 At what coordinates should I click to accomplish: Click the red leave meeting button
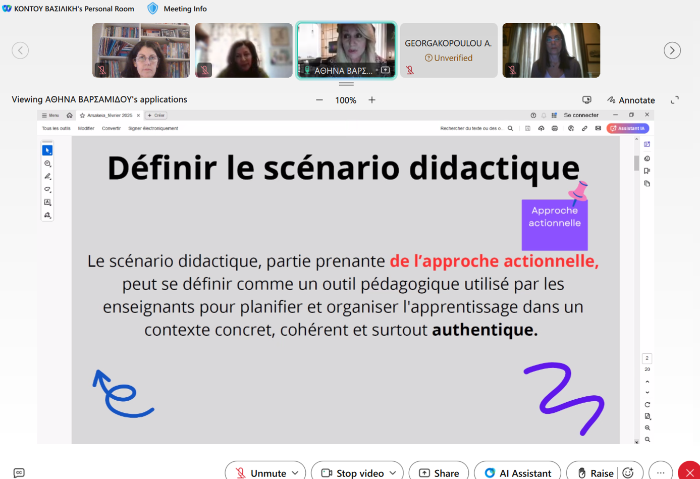690,473
